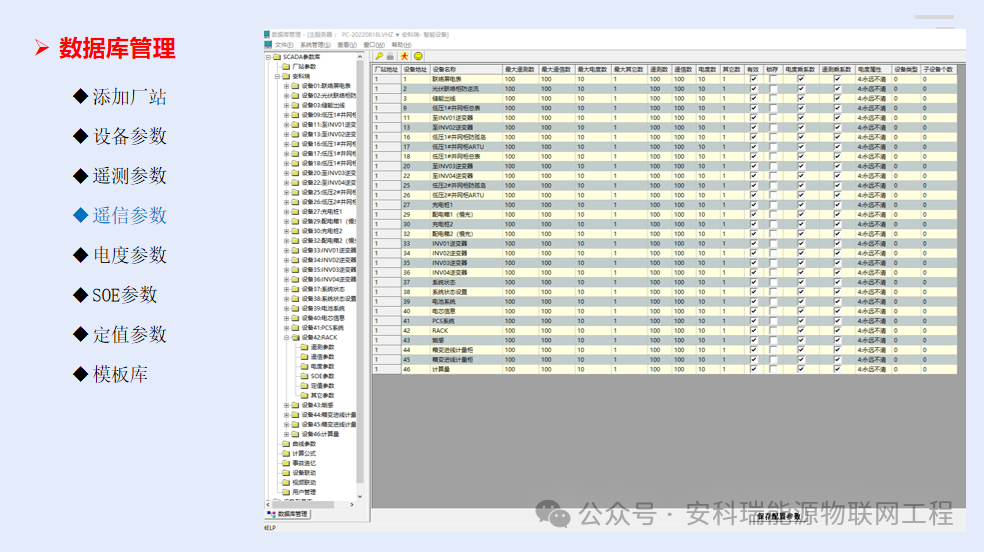Click the red running figure toolbar icon

click(x=405, y=56)
